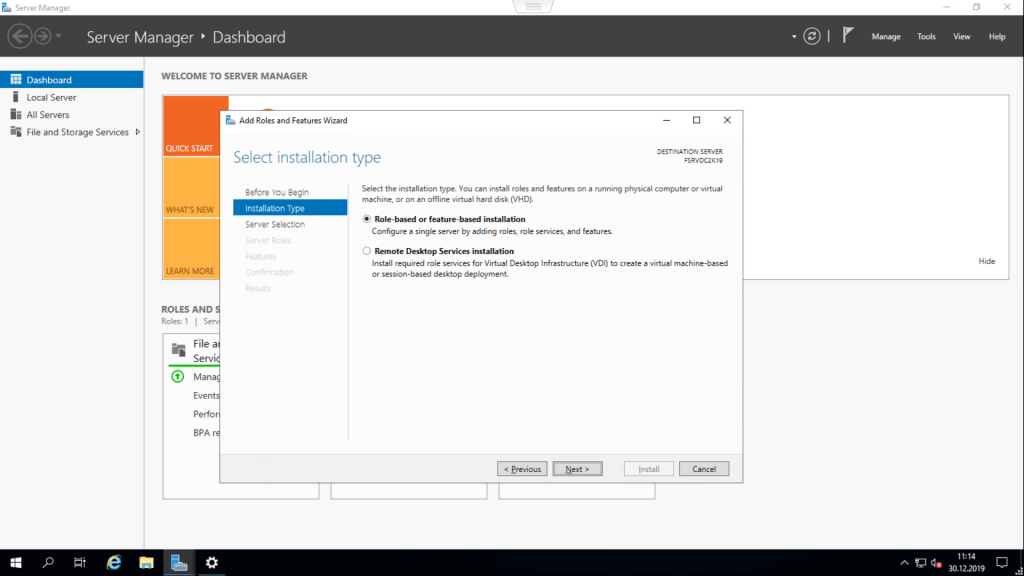The height and width of the screenshot is (576, 1024).
Task: Cancel the Add Roles wizard
Action: click(x=704, y=469)
